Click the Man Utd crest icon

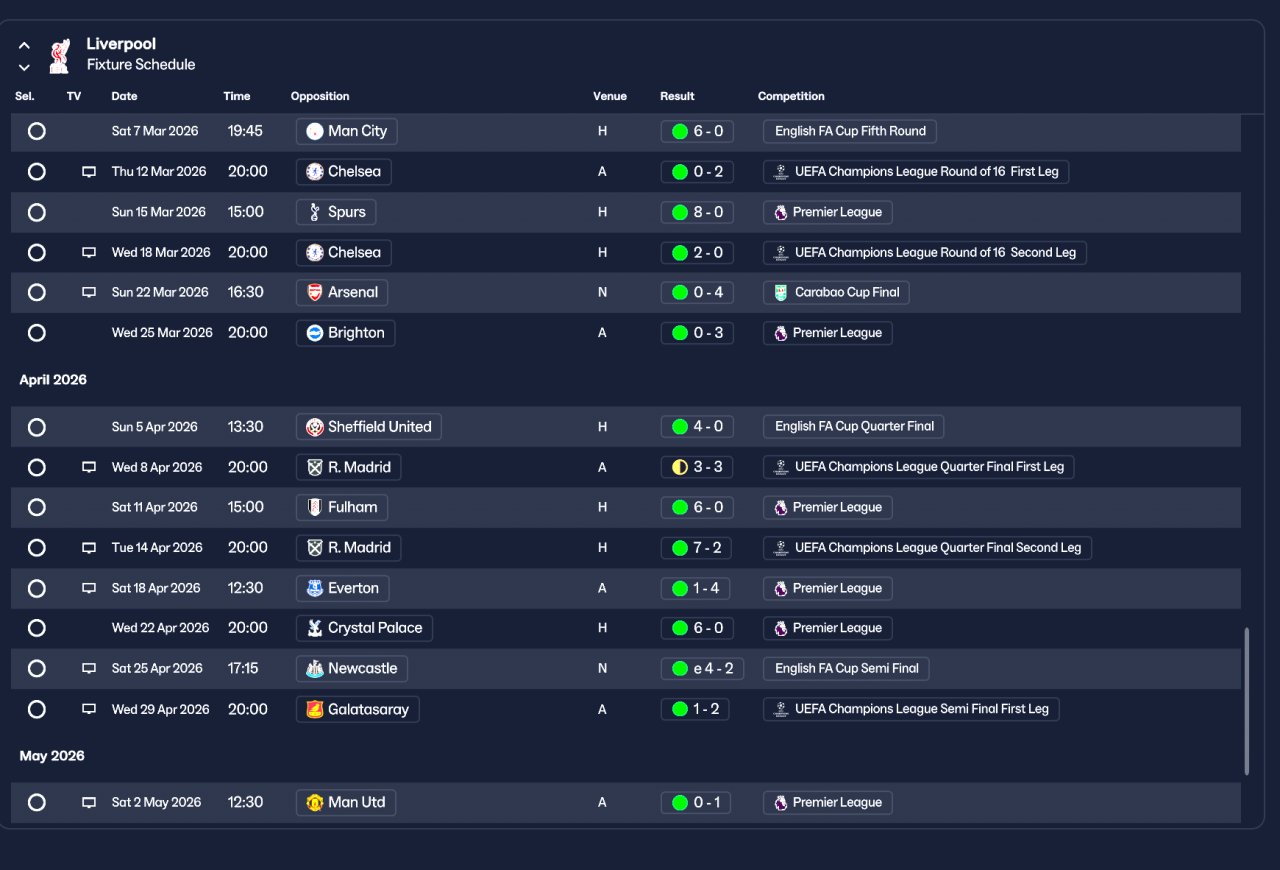coord(315,802)
